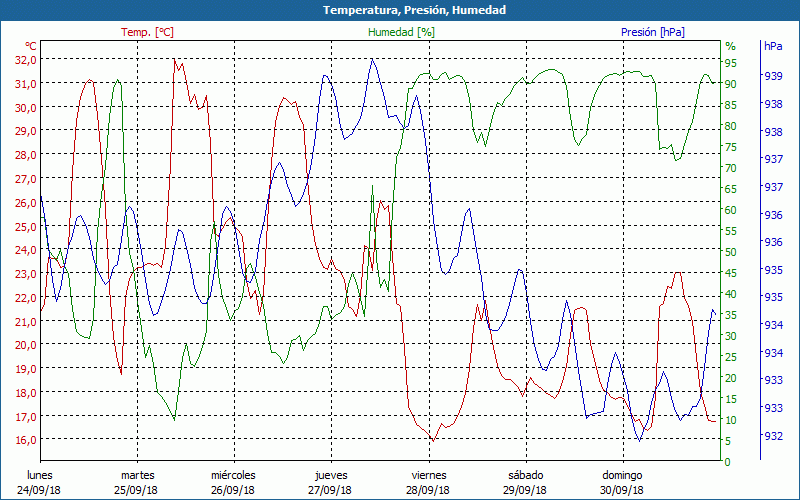Viewport: 800px width, 500px height.
Task: Click the '21,0' temperature axis value
Action: [x=26, y=321]
